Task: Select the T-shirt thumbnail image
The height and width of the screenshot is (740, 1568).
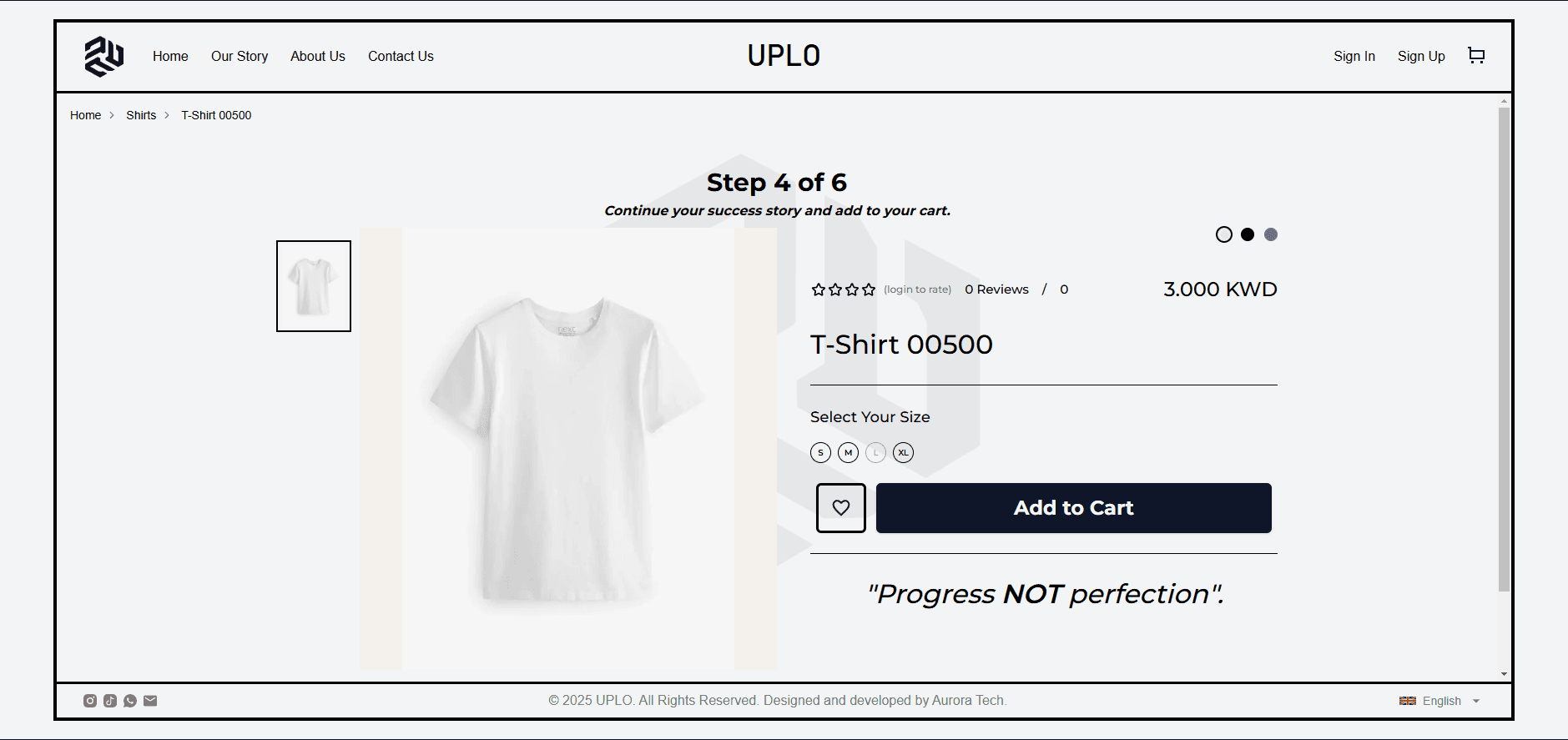Action: point(314,286)
